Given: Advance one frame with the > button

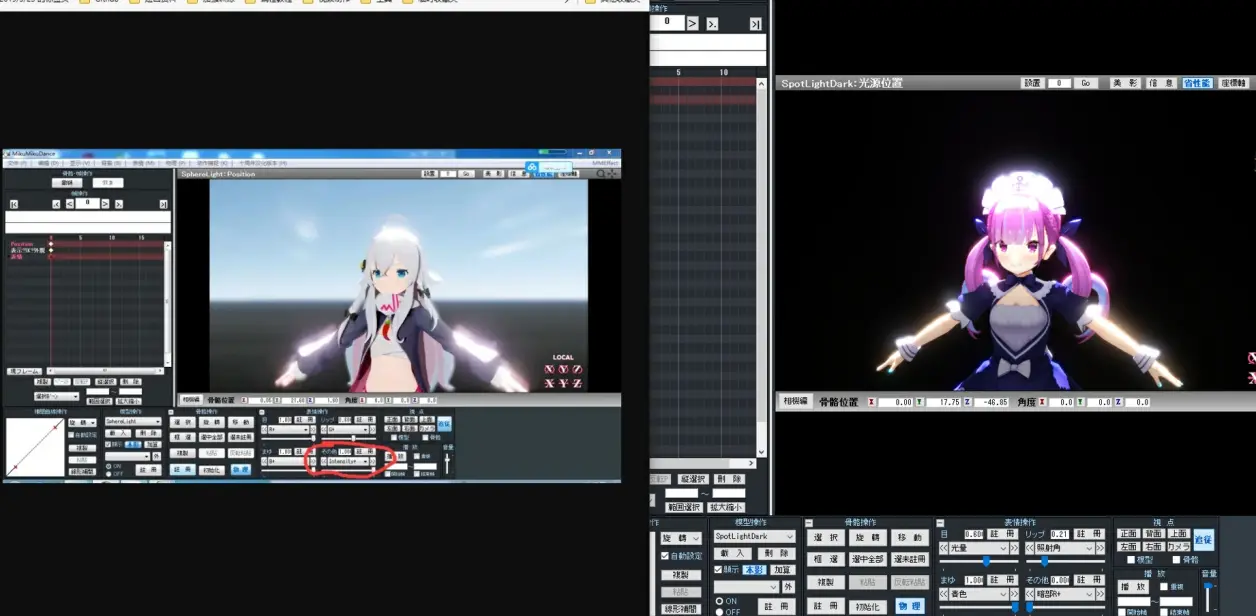Looking at the screenshot, I should 691,22.
